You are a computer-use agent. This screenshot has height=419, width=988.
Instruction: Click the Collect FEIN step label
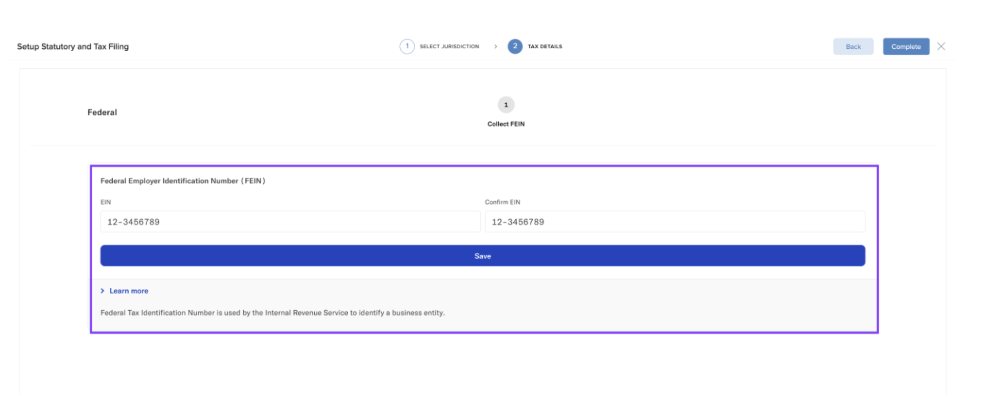506,124
